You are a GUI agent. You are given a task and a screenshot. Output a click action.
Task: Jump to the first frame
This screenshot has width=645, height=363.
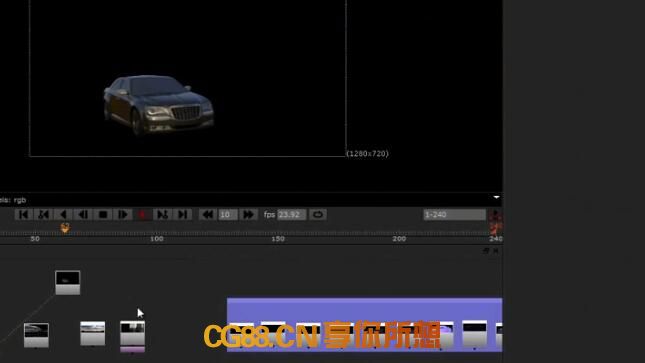pyautogui.click(x=23, y=214)
